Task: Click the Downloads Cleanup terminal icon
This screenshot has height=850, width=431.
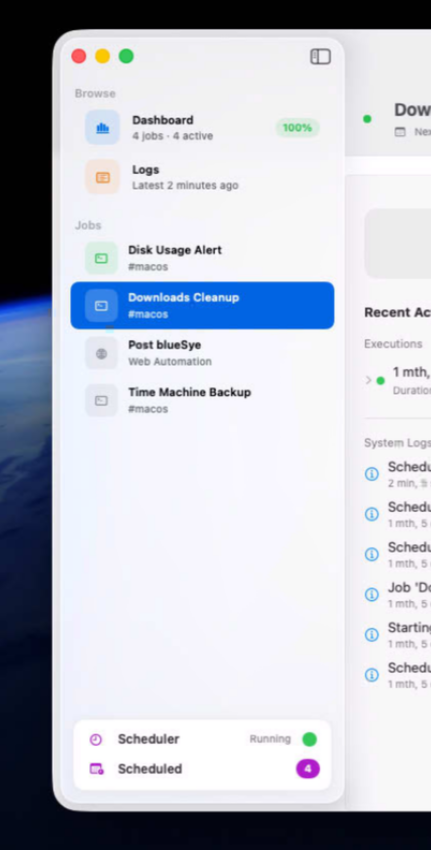Action: pos(101,306)
